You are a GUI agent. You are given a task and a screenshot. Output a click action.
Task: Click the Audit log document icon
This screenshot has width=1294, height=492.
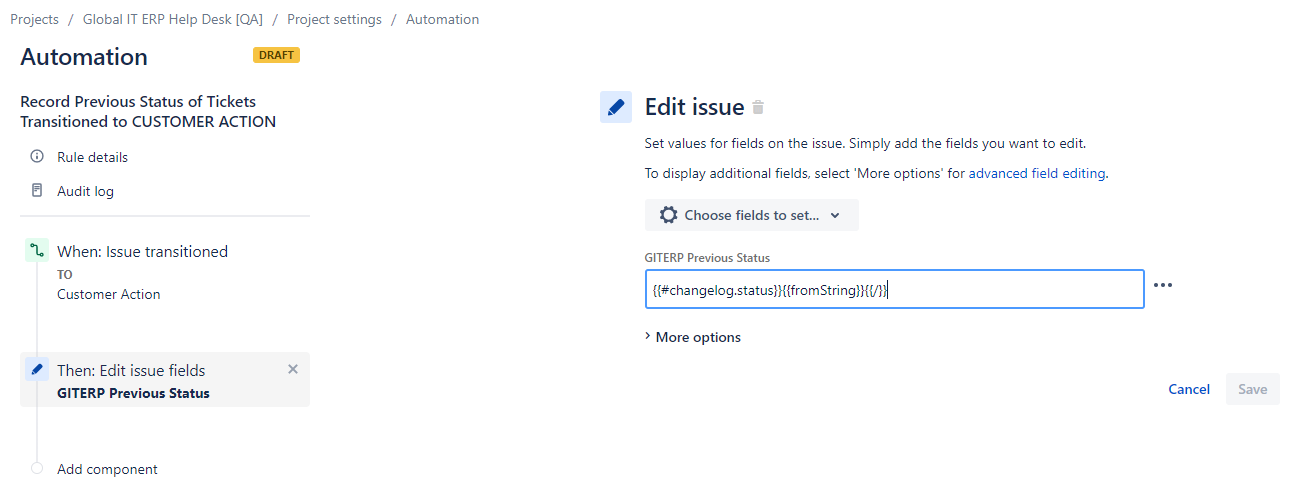click(x=37, y=190)
